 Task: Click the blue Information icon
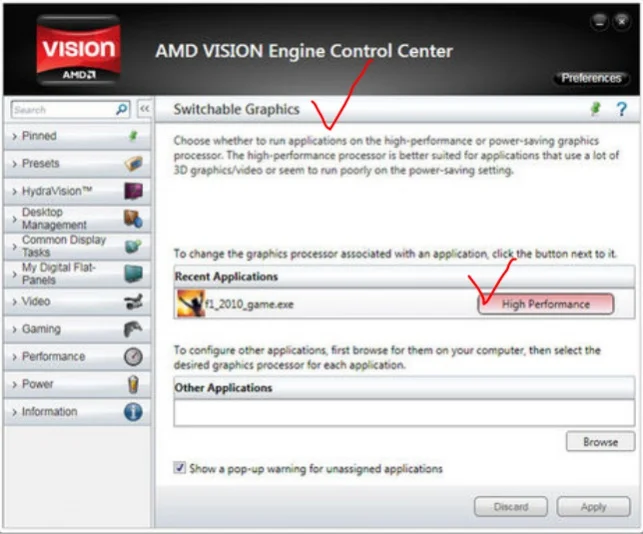click(x=133, y=411)
